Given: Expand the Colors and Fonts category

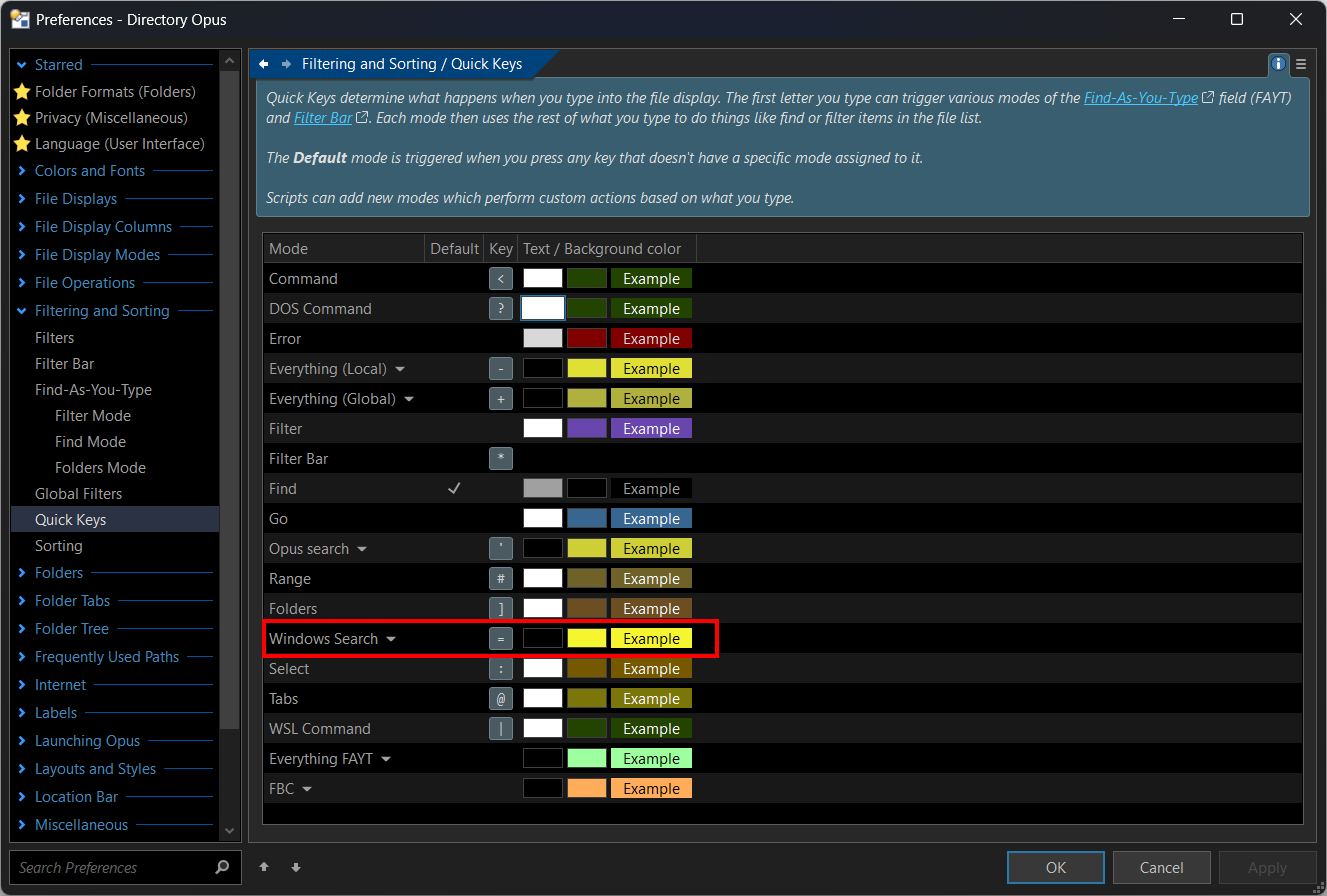Looking at the screenshot, I should pyautogui.click(x=22, y=171).
